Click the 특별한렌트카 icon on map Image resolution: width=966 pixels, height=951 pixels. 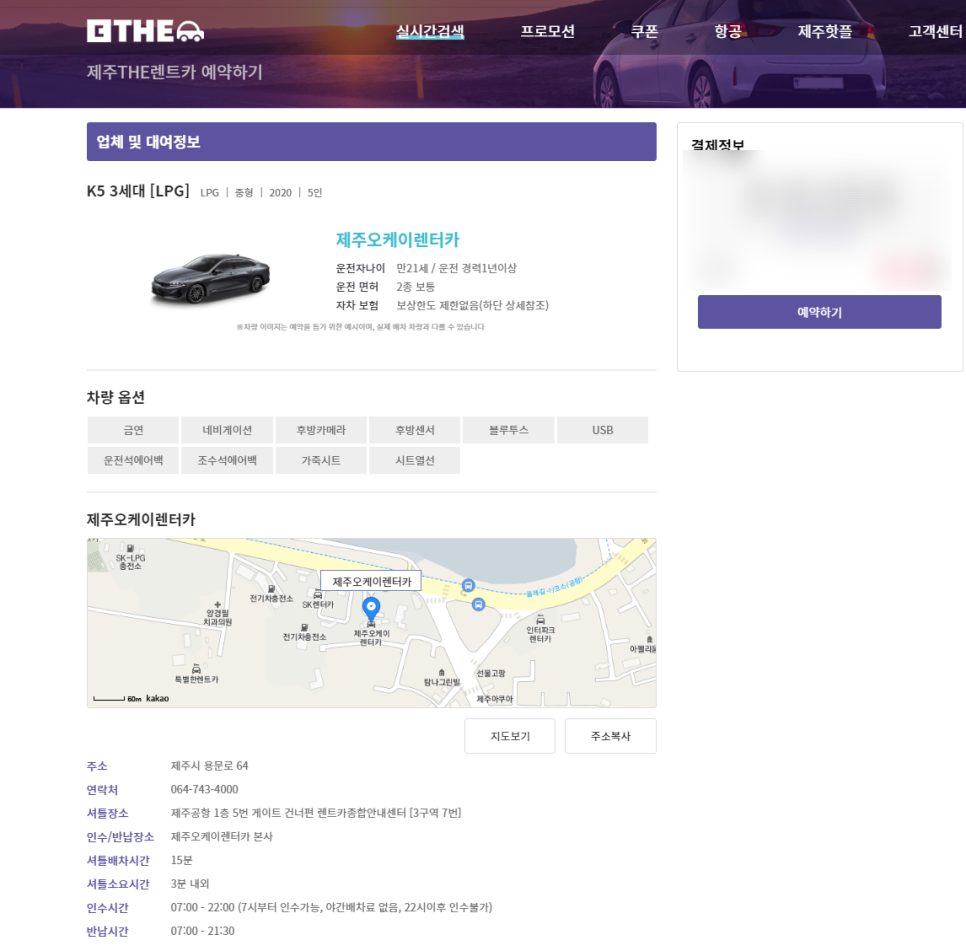196,669
